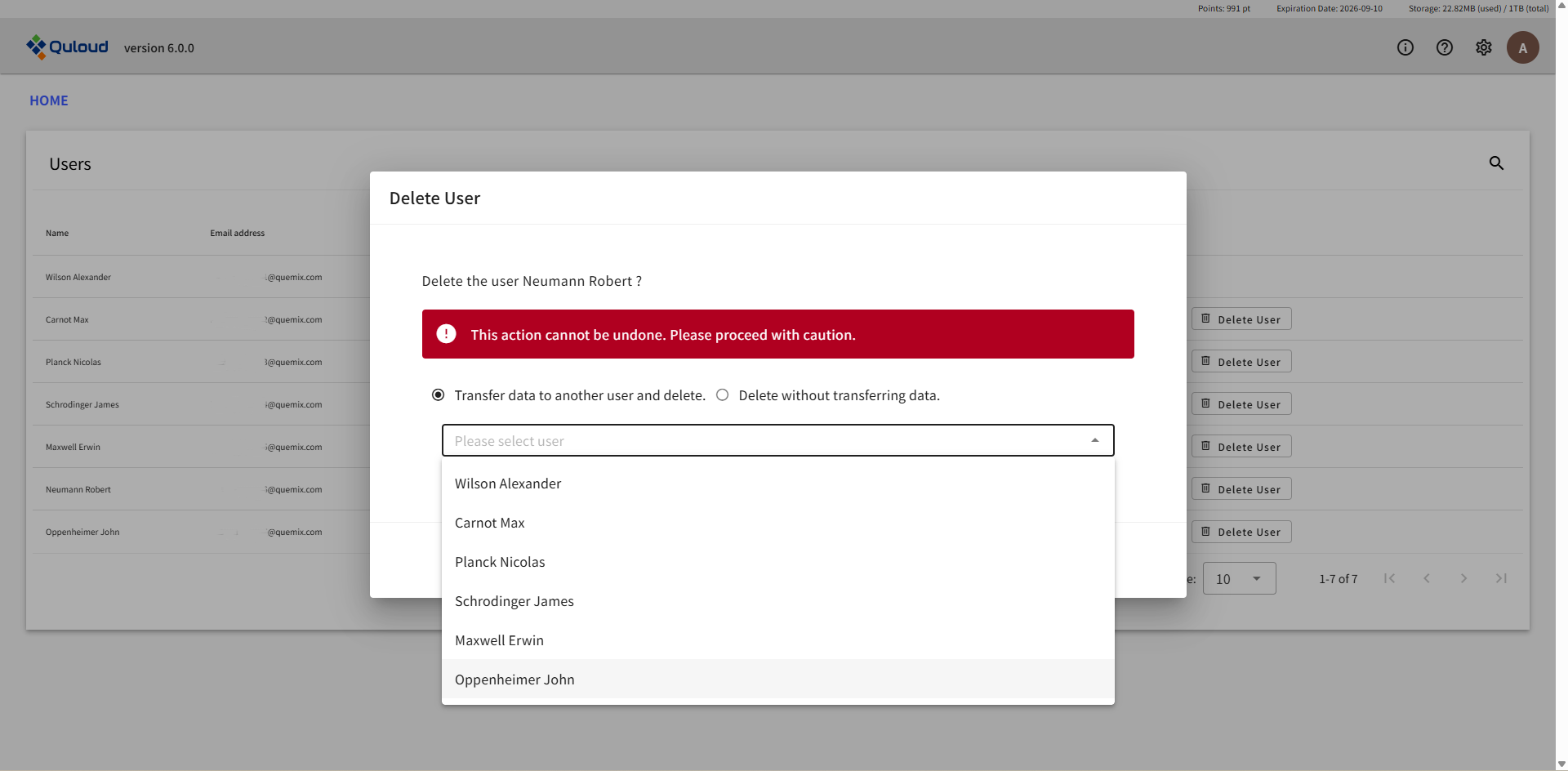Viewport: 1568px width, 771px height.
Task: Pick Schrodinger James in the dropdown list
Action: click(x=514, y=601)
